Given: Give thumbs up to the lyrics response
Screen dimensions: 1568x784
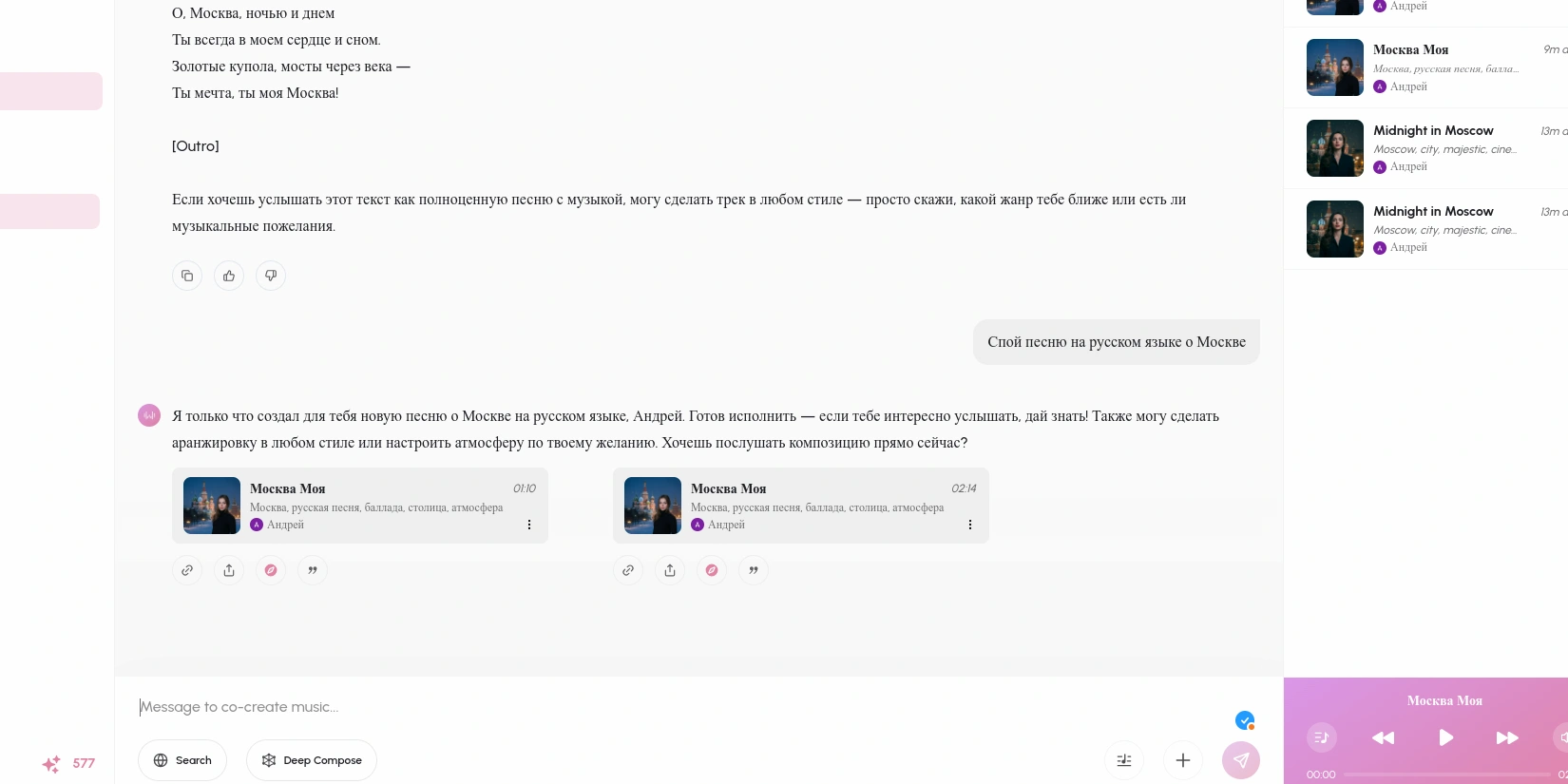Looking at the screenshot, I should pos(229,276).
